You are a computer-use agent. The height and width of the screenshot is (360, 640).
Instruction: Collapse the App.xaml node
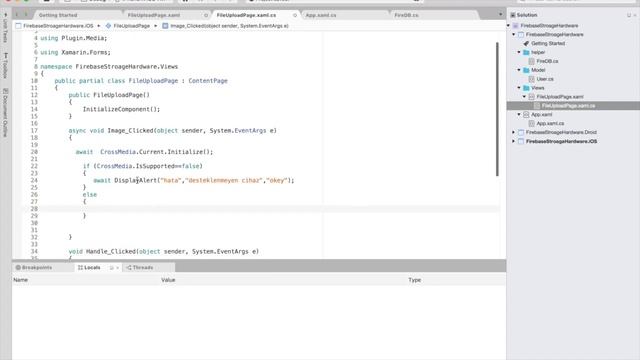coord(519,115)
